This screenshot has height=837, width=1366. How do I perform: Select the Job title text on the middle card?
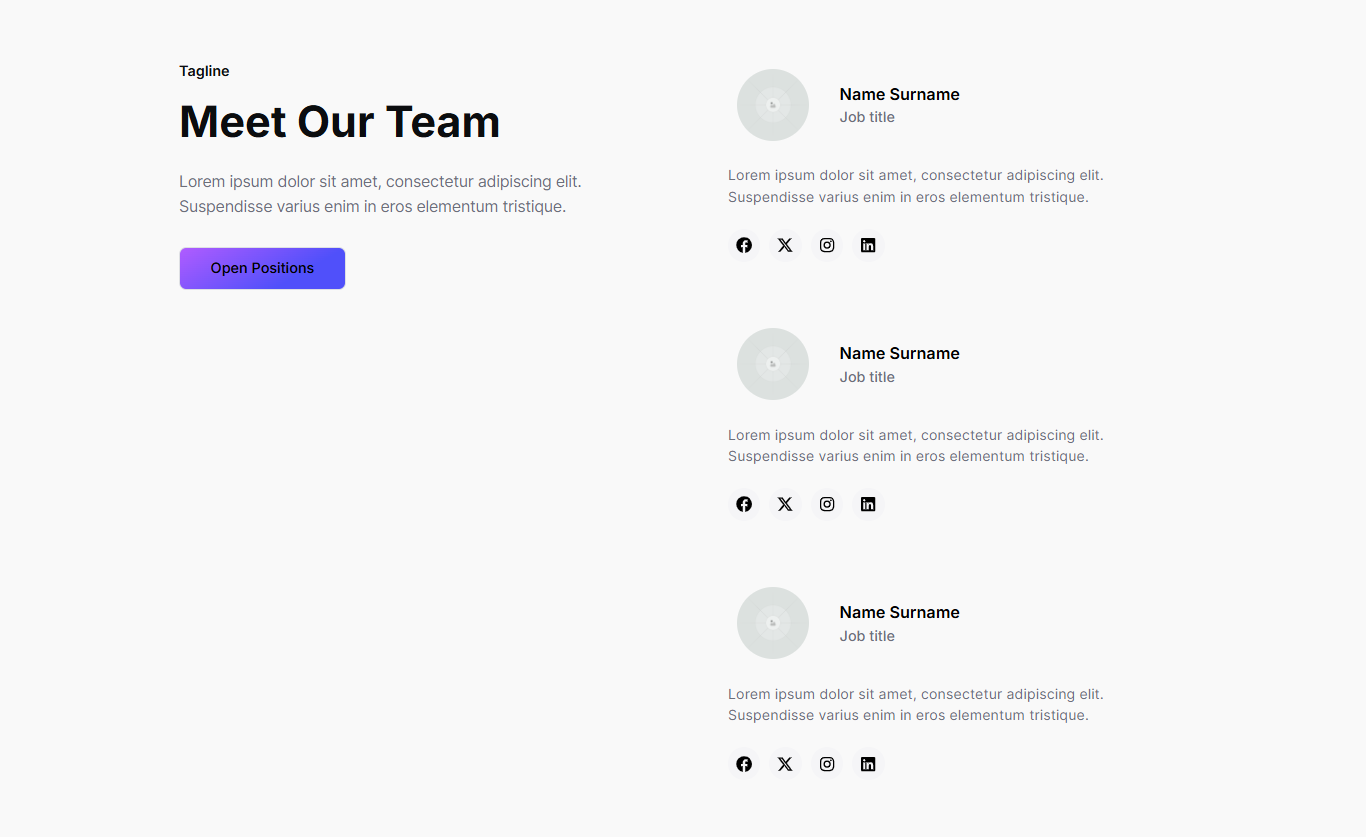click(867, 377)
